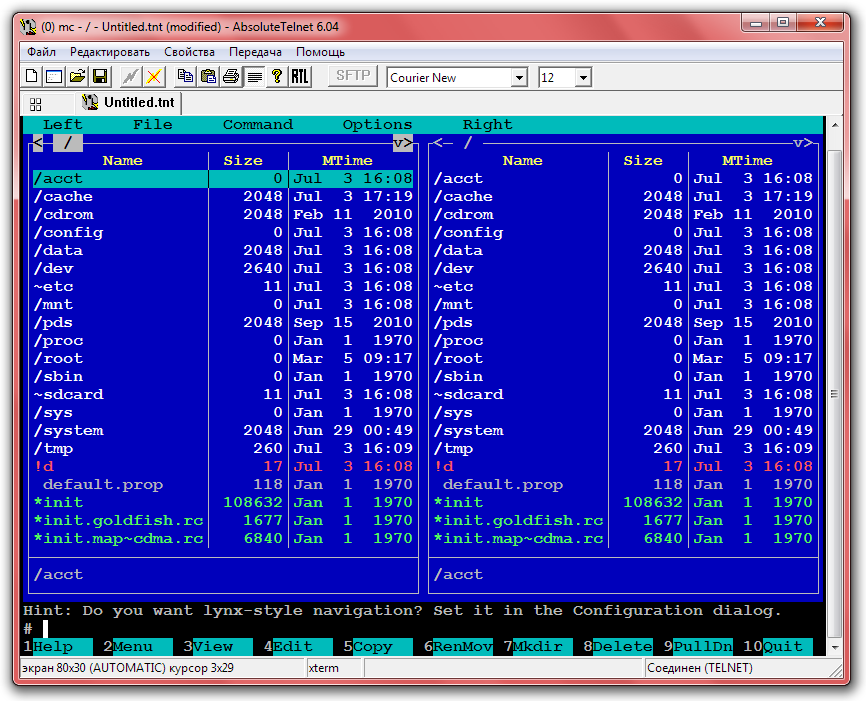This screenshot has height=701, width=866.
Task: Click right panel history <- arrow
Action: (x=443, y=143)
